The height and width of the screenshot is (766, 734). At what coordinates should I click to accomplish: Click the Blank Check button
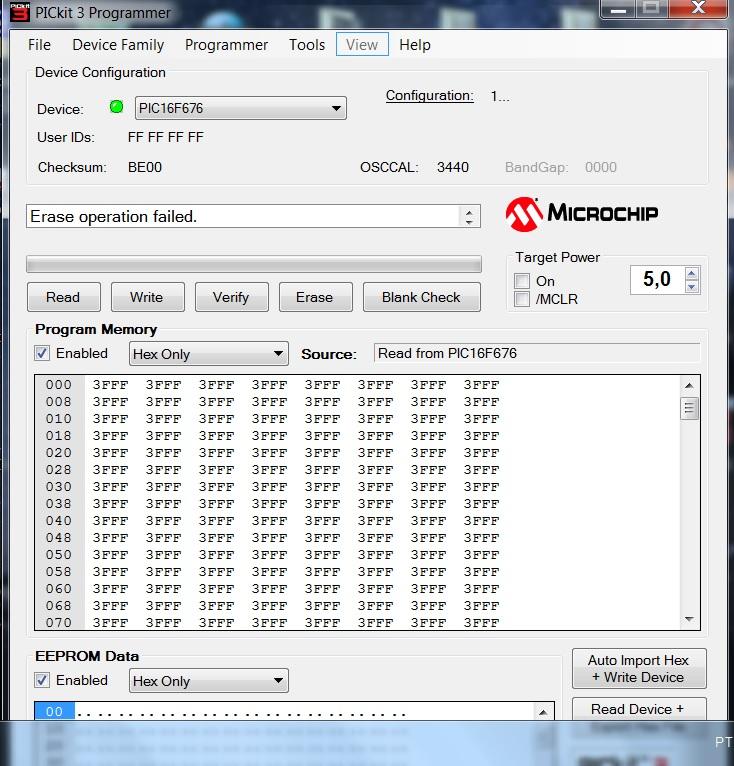coord(422,297)
